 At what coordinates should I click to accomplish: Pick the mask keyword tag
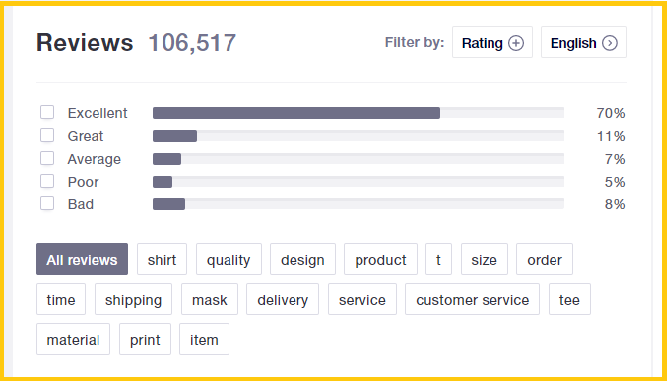tap(209, 299)
